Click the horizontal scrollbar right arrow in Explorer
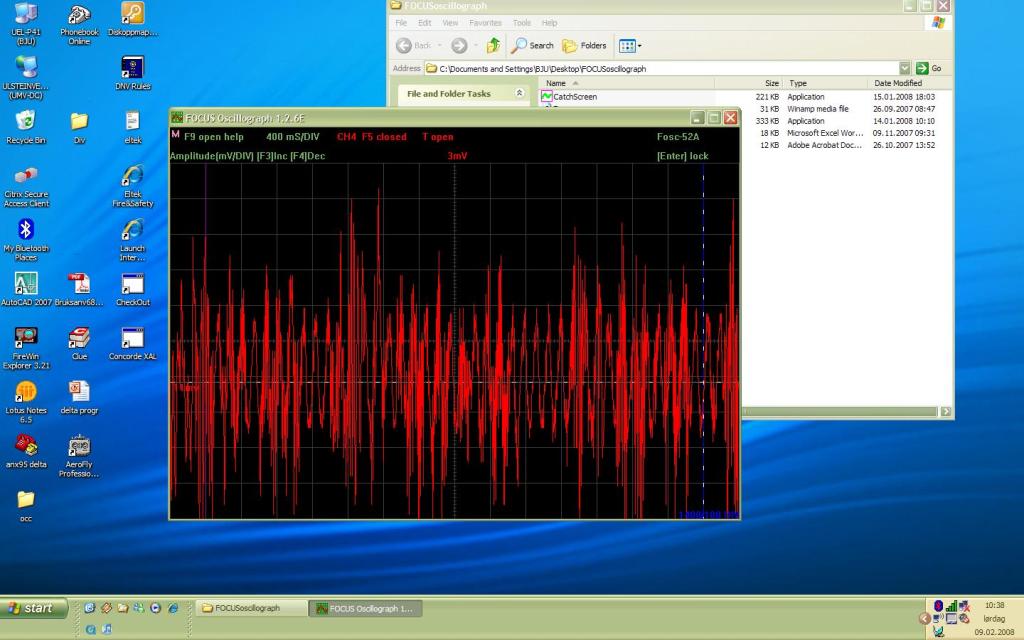Screen dimensions: 1024x640 945,411
